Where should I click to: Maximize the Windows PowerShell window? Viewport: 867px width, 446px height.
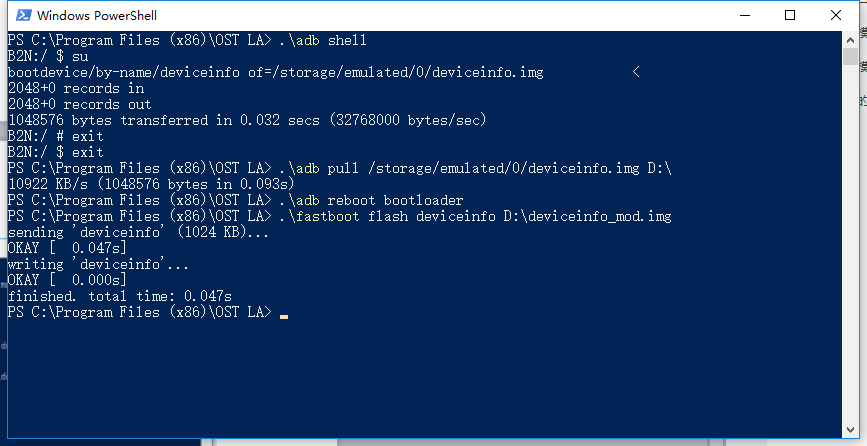[790, 15]
